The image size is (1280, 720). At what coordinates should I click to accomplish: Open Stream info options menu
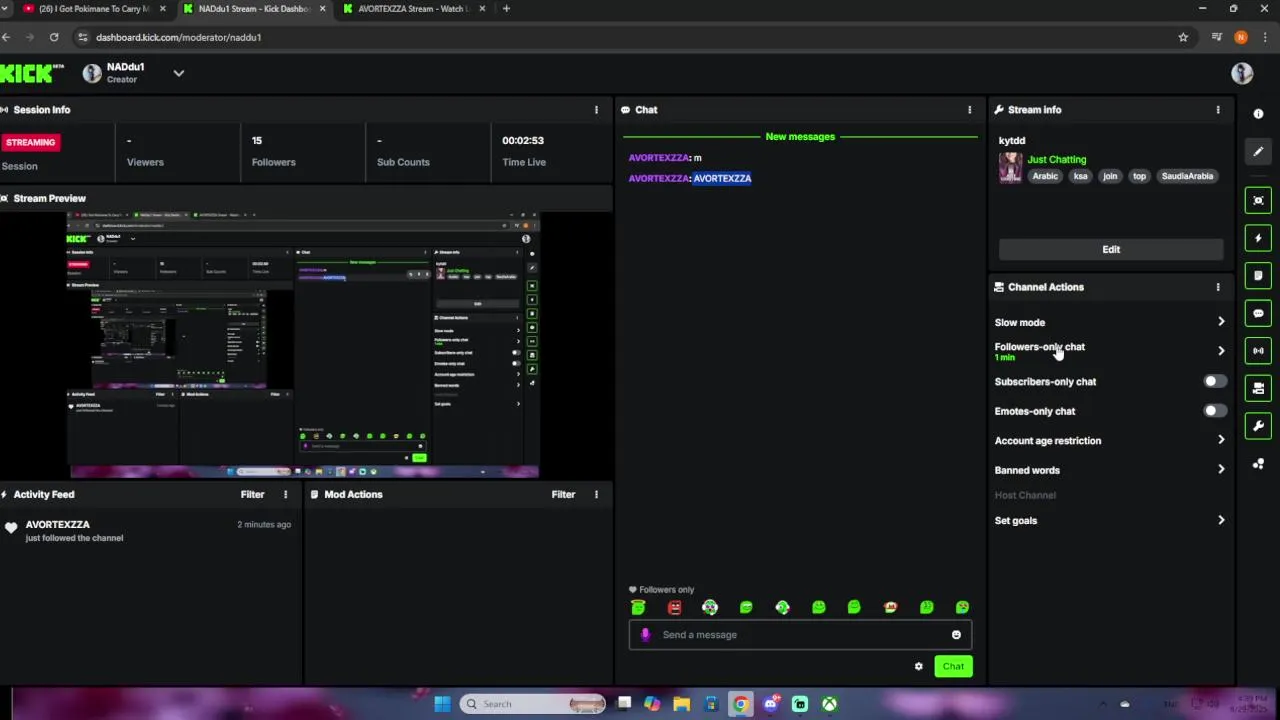click(1217, 110)
